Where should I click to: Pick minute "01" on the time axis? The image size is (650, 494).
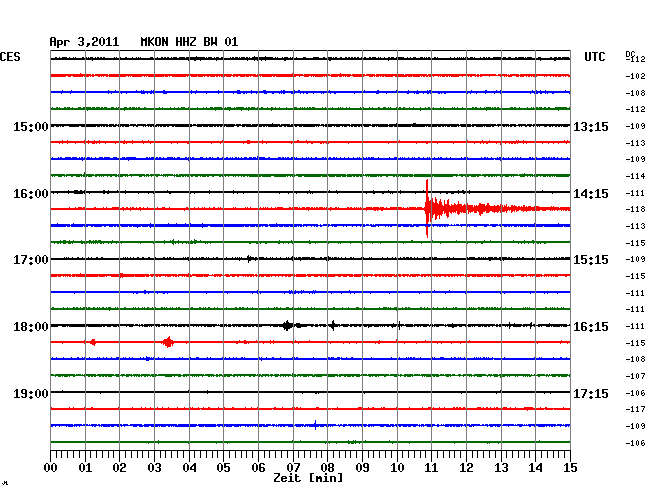click(x=85, y=467)
